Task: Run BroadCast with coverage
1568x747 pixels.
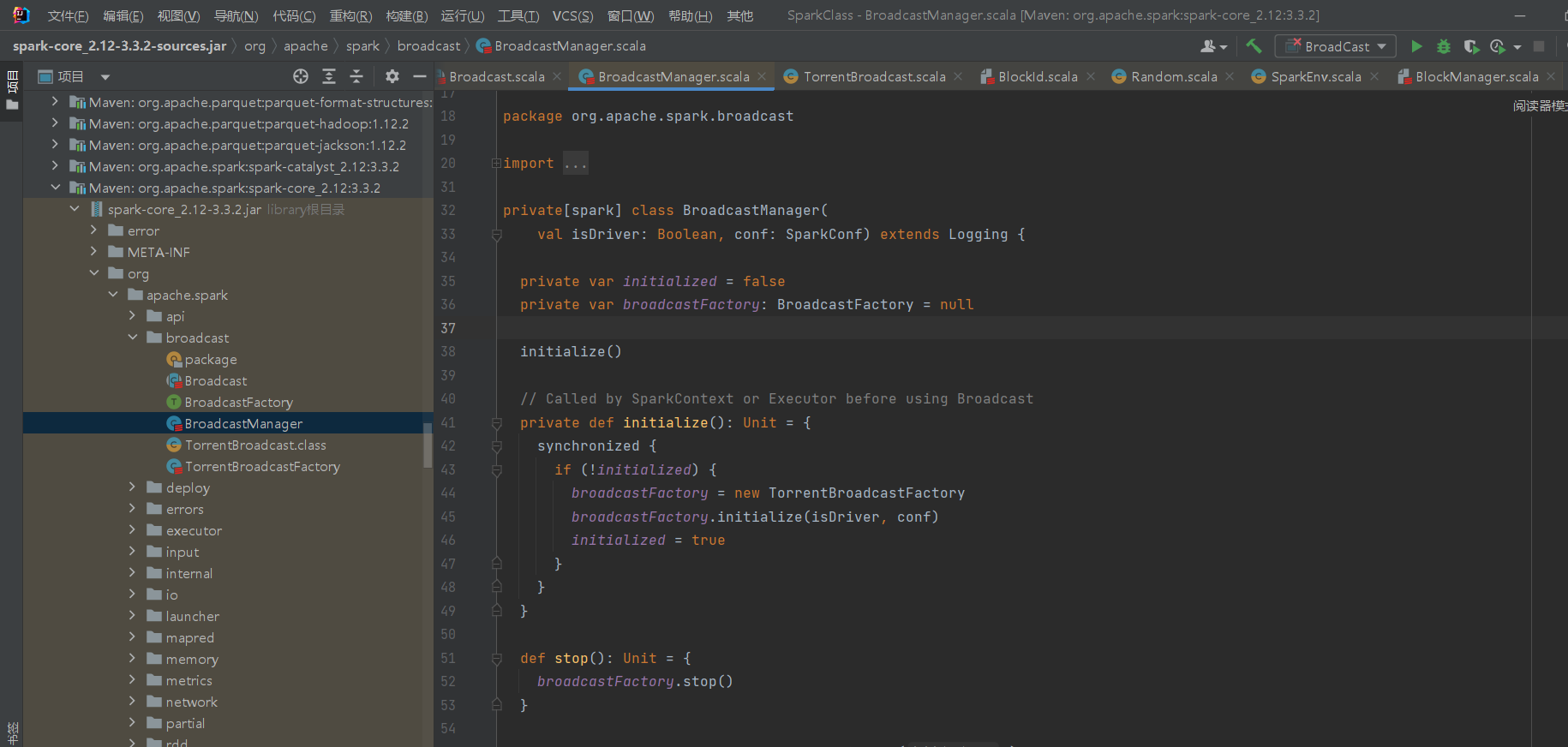Action: tap(1471, 46)
